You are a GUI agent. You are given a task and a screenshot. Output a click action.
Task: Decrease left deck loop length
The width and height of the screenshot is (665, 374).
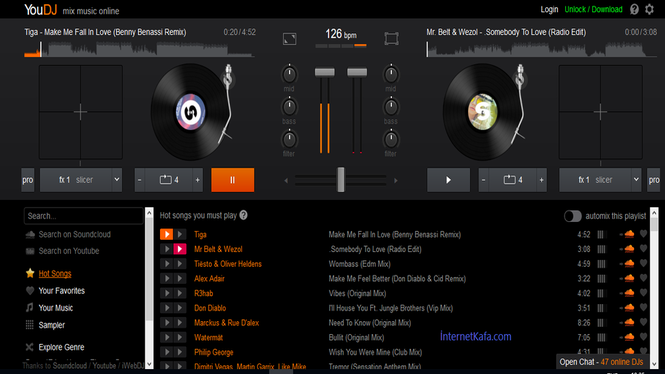pyautogui.click(x=140, y=180)
